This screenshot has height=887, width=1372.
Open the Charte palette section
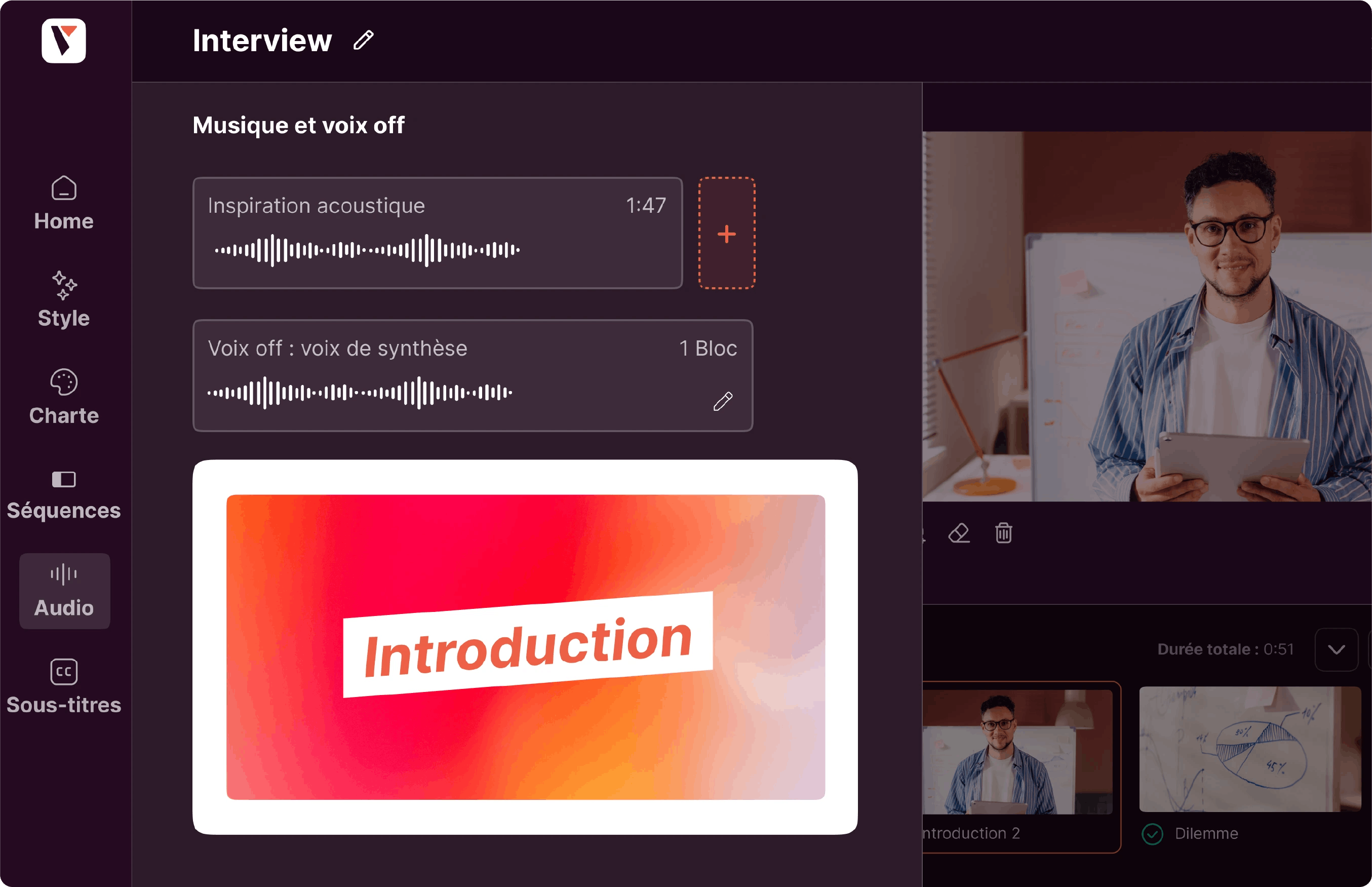[x=64, y=397]
